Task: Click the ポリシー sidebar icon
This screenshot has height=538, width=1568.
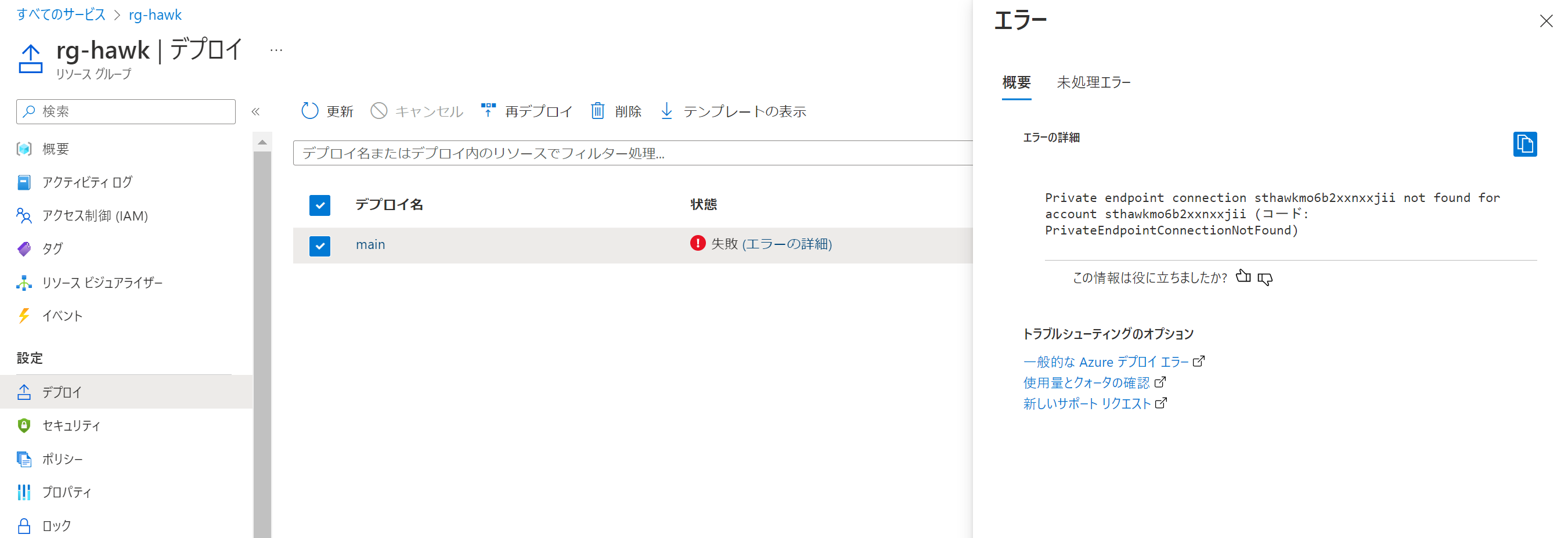Action: (x=24, y=459)
